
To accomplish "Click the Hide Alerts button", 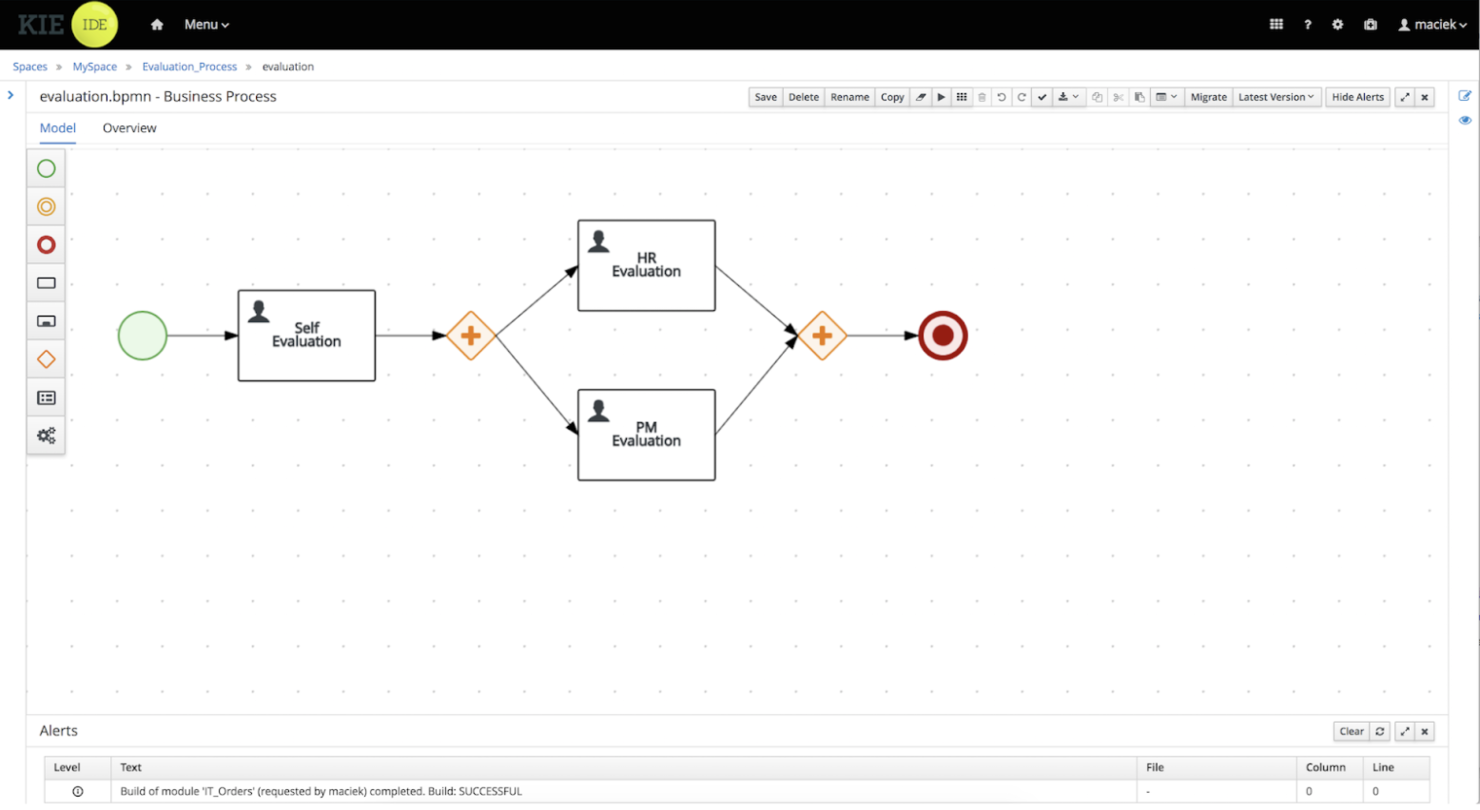I will pyautogui.click(x=1358, y=97).
